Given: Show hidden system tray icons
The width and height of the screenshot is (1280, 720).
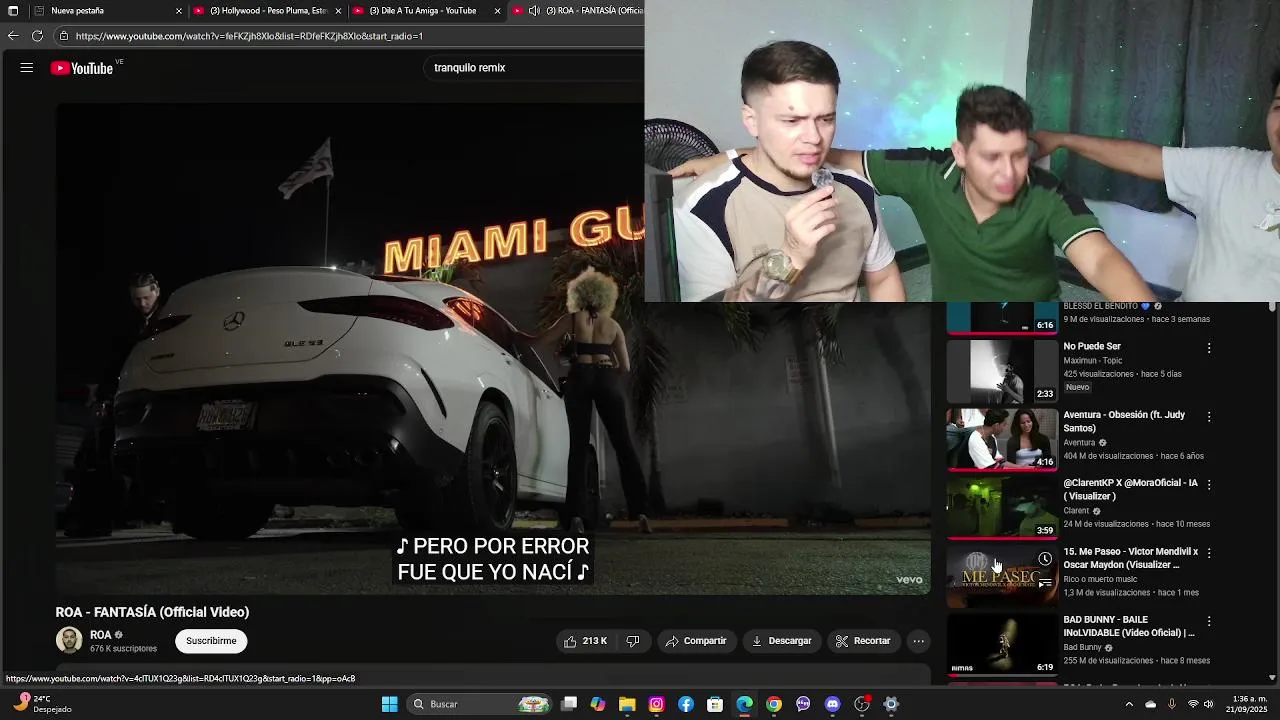Looking at the screenshot, I should 1129,704.
